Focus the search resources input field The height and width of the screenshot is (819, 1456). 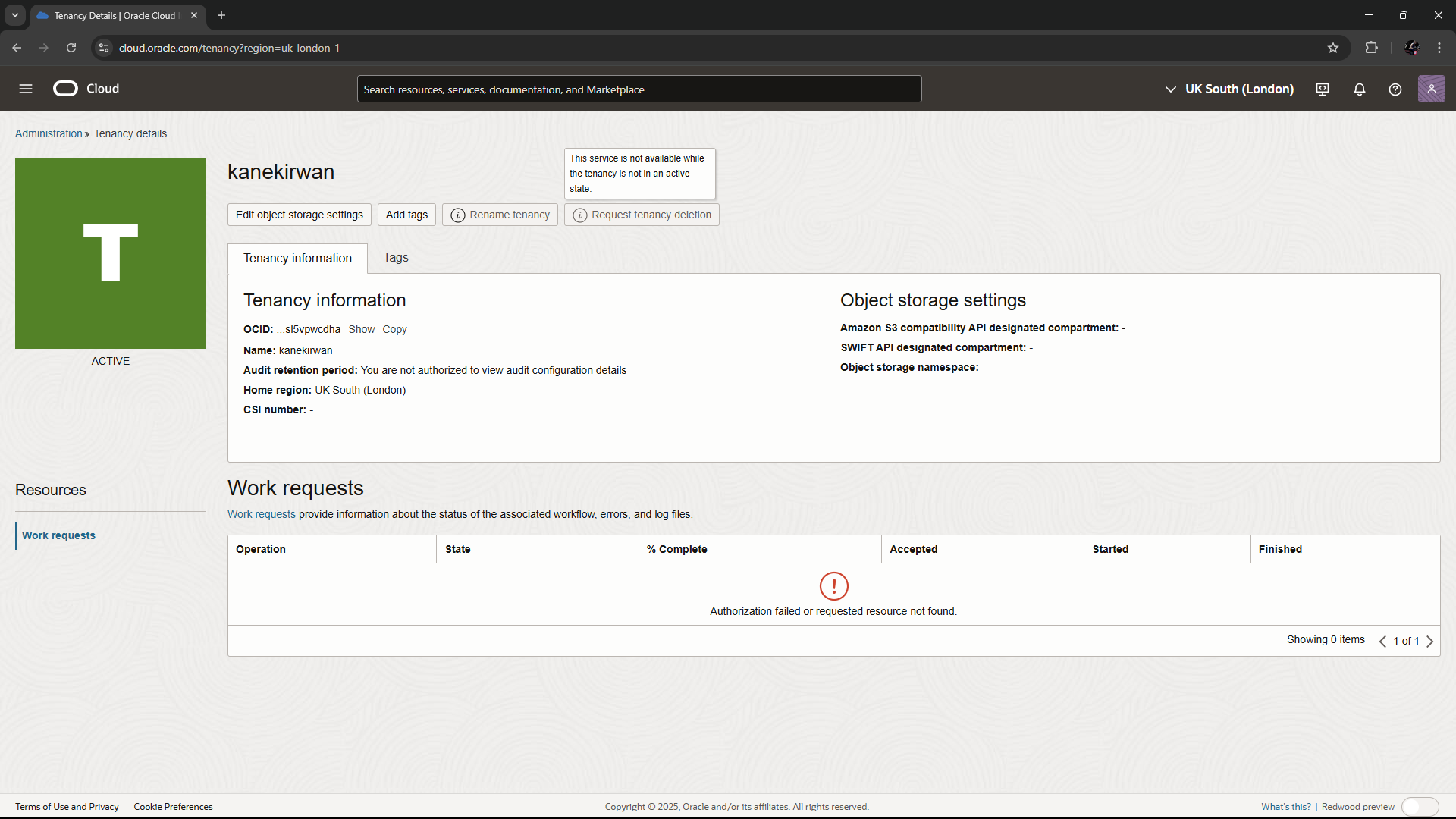639,89
